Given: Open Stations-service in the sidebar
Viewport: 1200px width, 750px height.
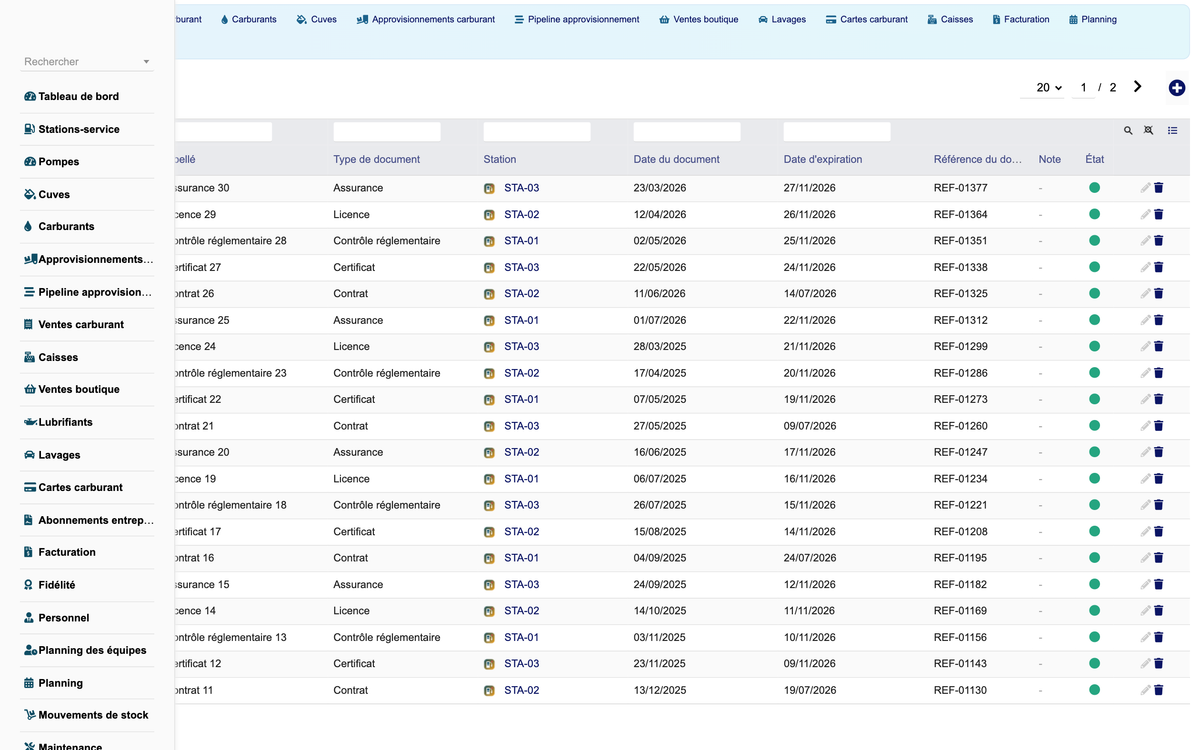Looking at the screenshot, I should 79,129.
